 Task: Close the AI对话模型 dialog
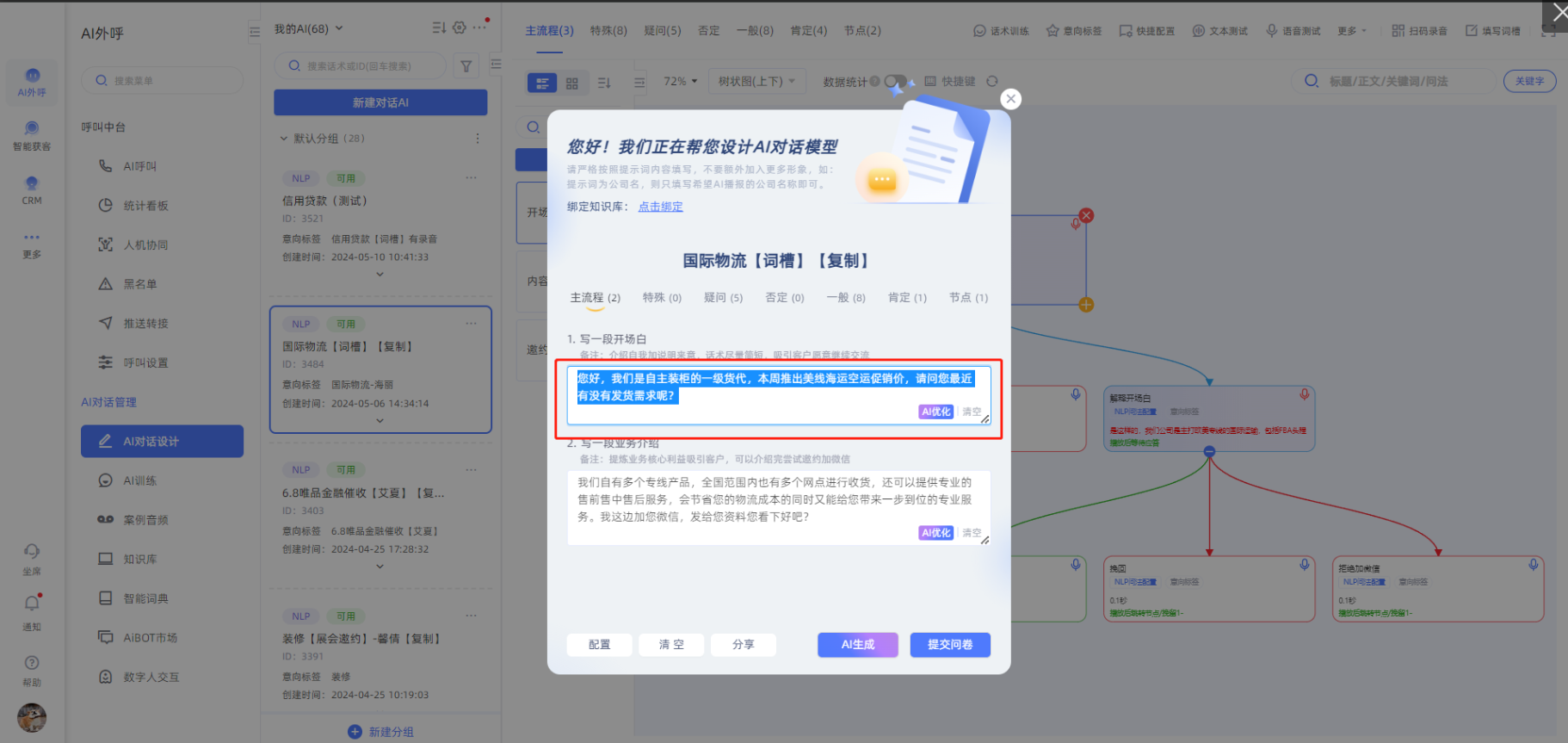point(1011,99)
